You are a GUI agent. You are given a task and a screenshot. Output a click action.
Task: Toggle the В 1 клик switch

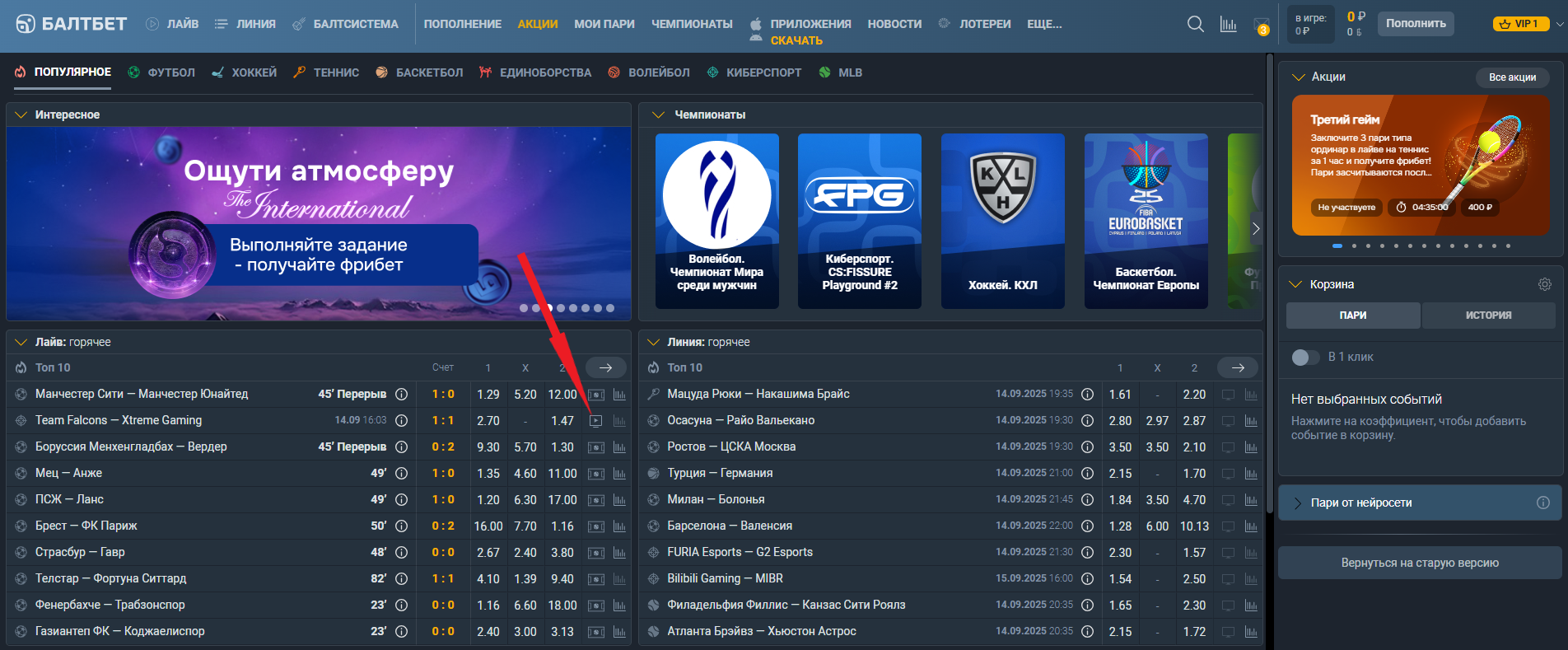point(1304,357)
